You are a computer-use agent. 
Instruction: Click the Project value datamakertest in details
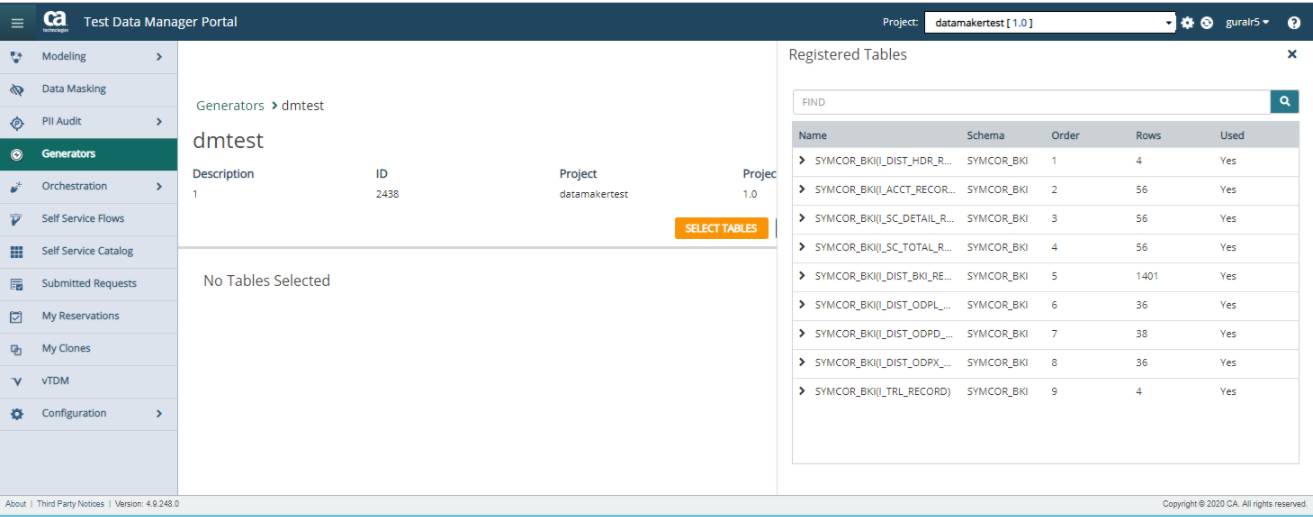pyautogui.click(x=594, y=194)
